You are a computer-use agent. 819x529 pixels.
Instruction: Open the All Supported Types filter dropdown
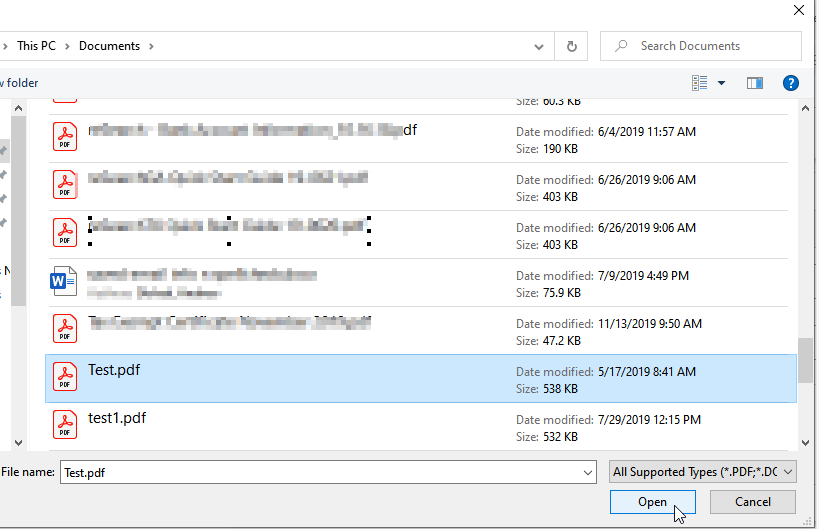click(702, 471)
